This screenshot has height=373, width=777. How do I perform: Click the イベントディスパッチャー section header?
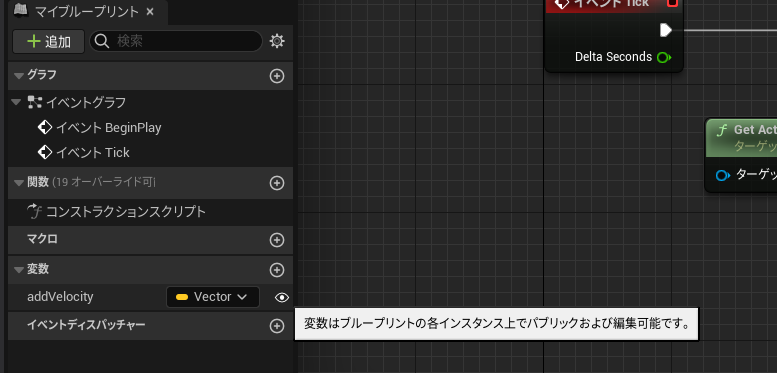coord(150,325)
